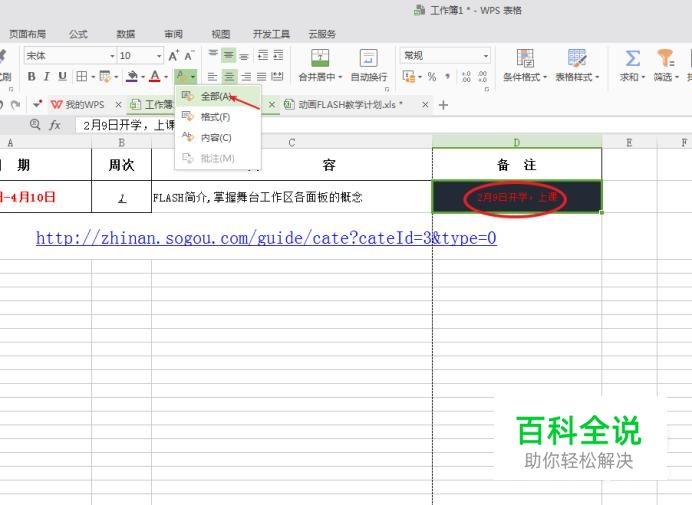The image size is (692, 505).
Task: Click the decrease decimal places icon
Action: 482,77
